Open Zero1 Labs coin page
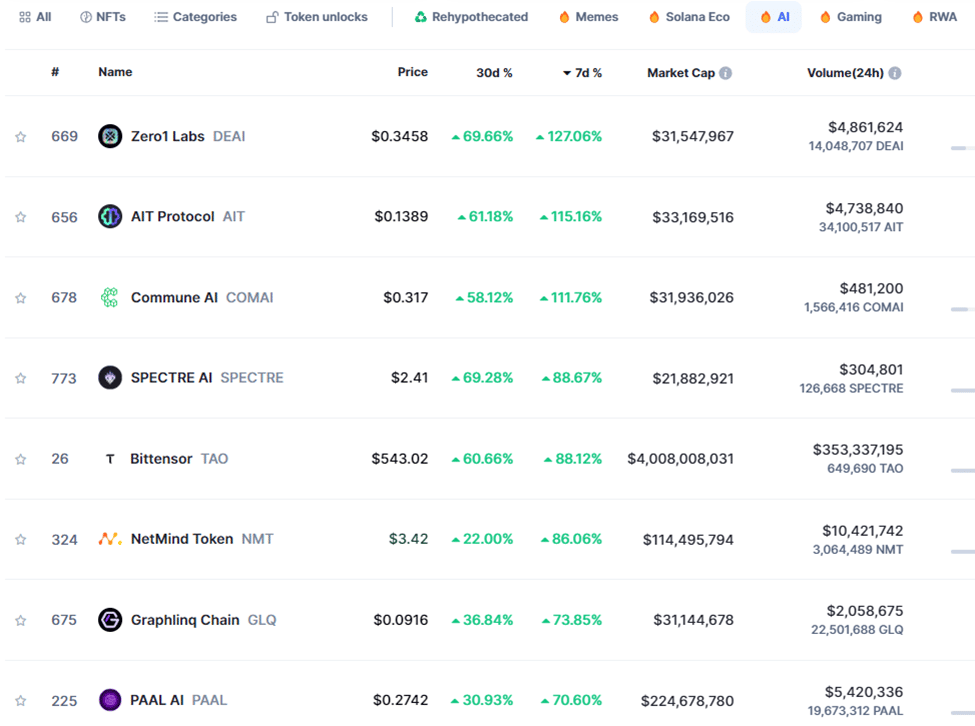 click(167, 136)
